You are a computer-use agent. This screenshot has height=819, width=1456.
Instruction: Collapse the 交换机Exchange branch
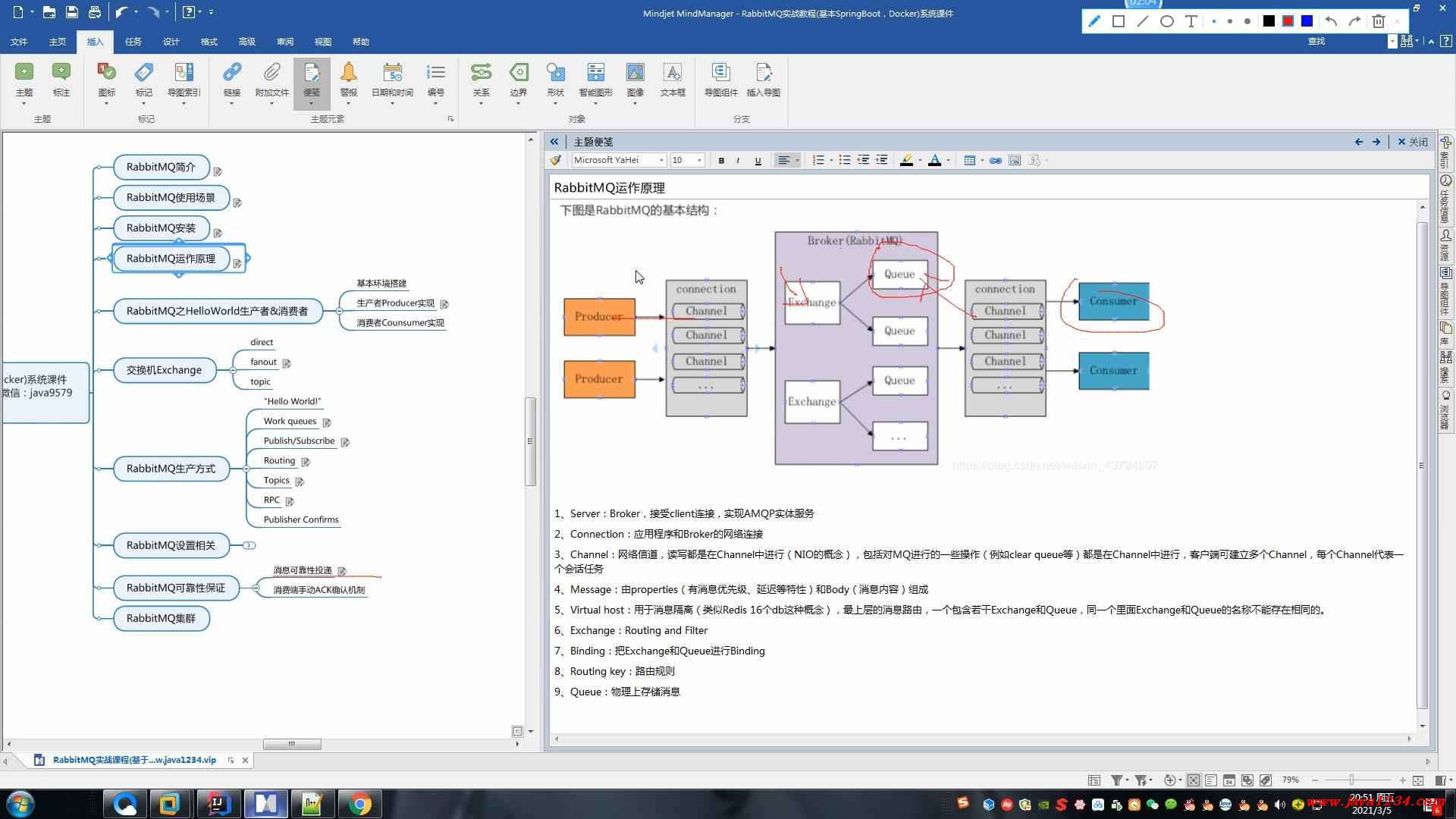click(233, 370)
